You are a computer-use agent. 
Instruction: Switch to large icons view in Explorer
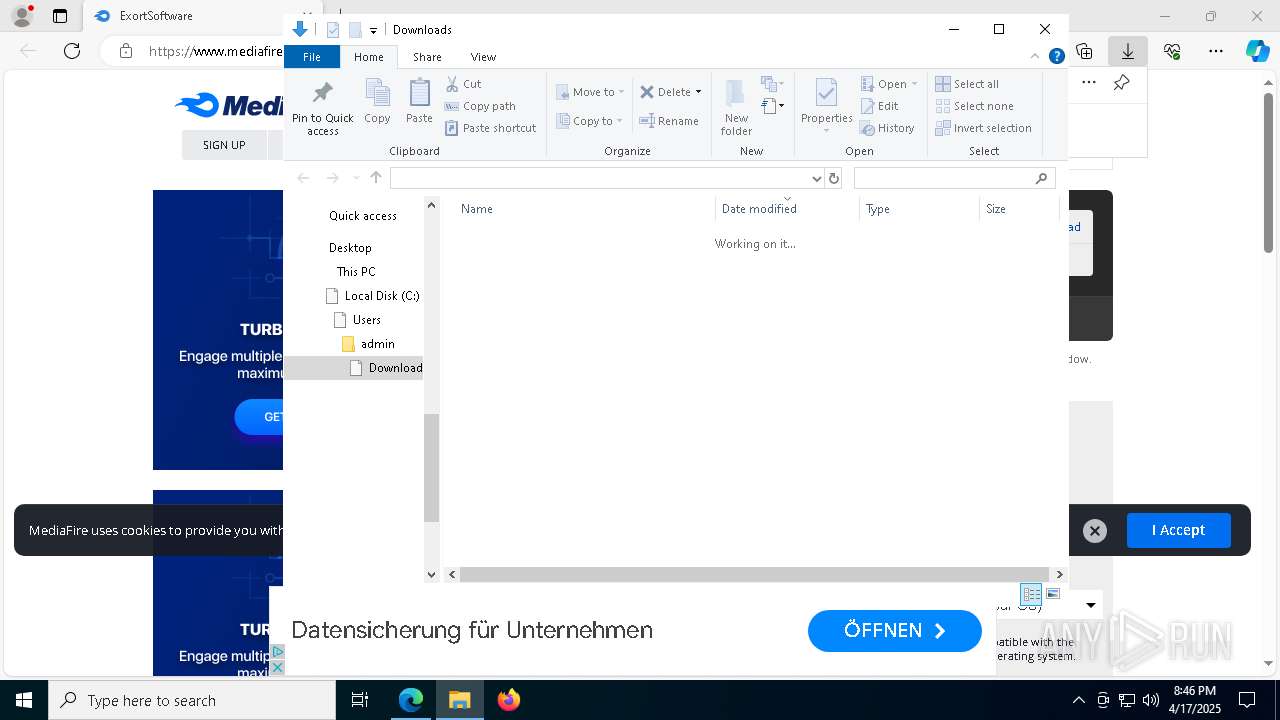[x=1053, y=594]
